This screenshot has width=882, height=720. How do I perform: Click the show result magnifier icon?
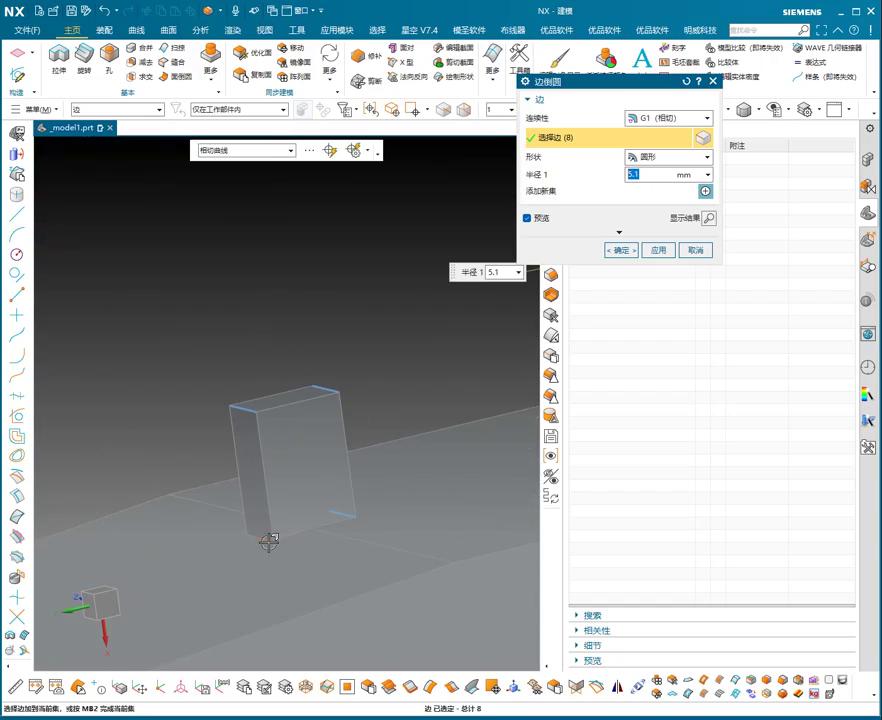click(709, 218)
